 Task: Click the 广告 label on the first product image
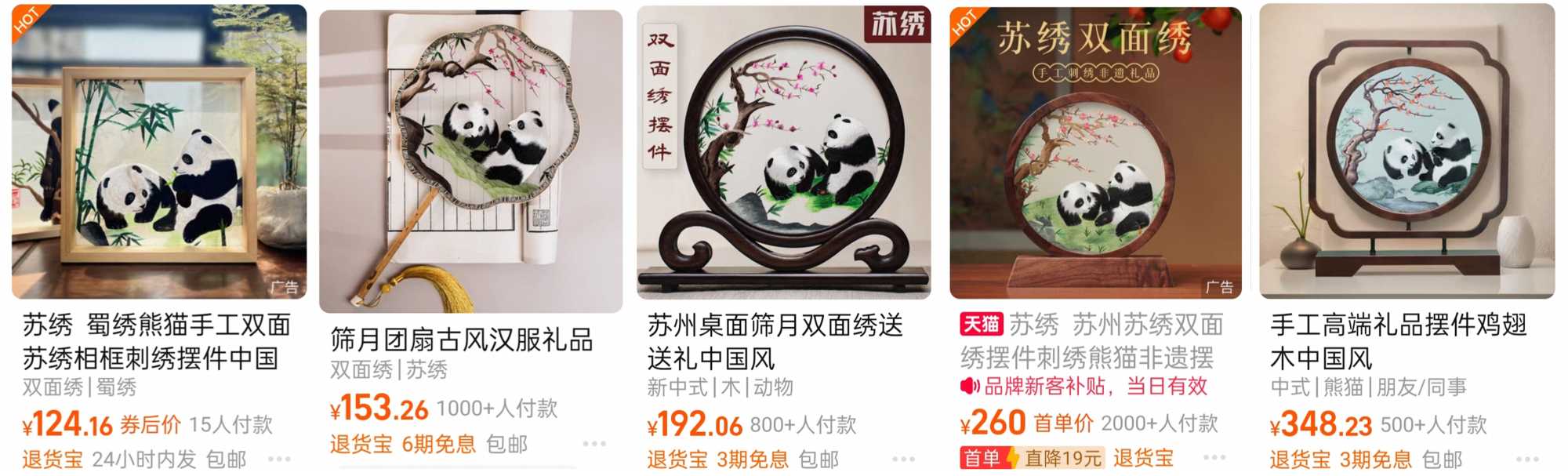pyautogui.click(x=285, y=287)
